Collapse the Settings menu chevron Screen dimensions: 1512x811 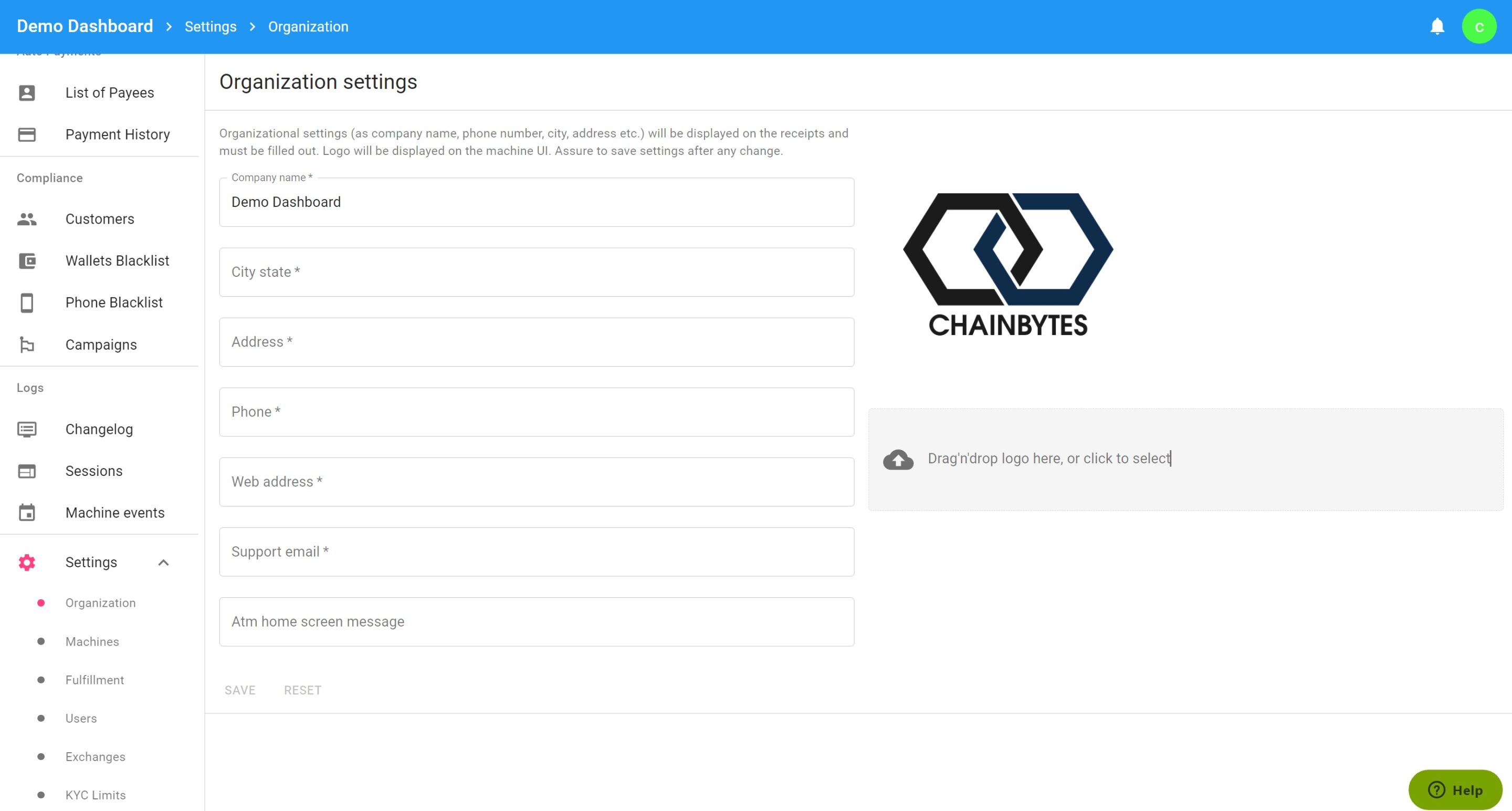point(164,563)
